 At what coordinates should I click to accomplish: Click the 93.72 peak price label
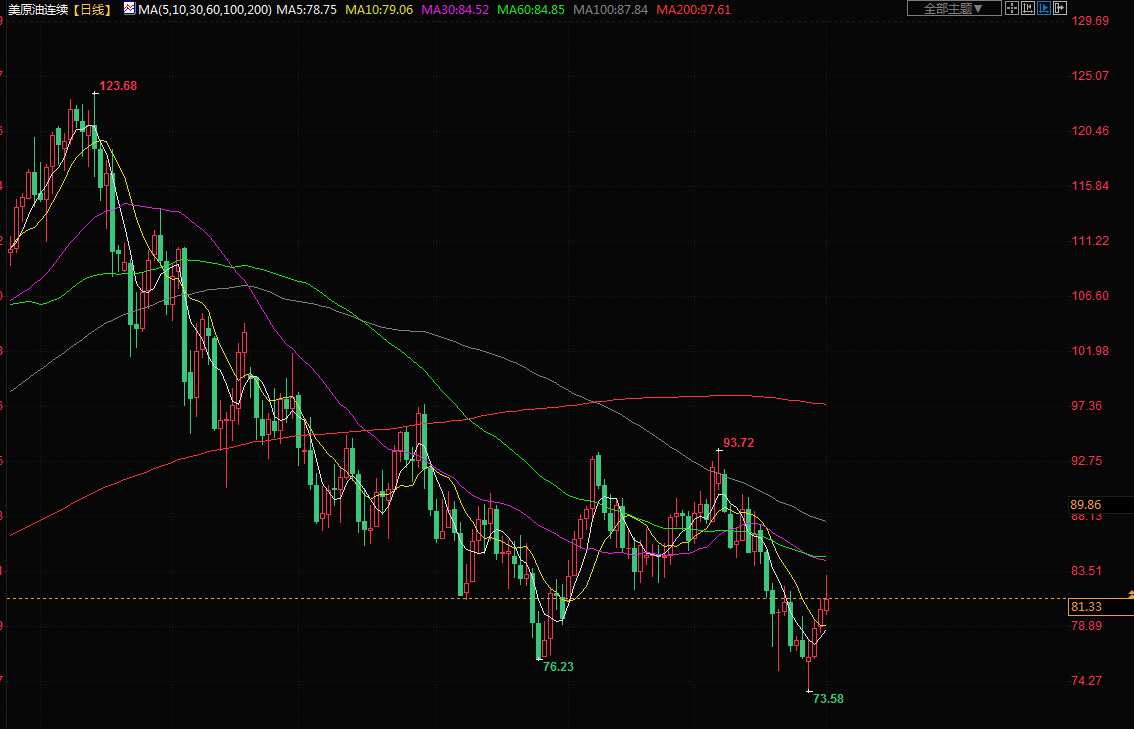click(x=738, y=442)
